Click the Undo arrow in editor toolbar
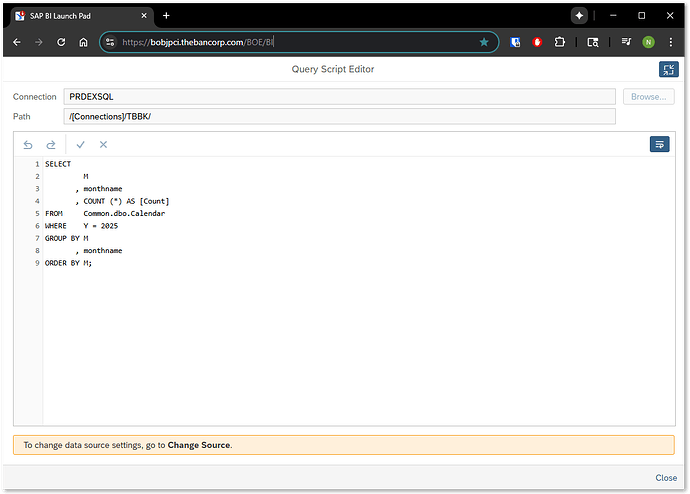 tap(28, 145)
